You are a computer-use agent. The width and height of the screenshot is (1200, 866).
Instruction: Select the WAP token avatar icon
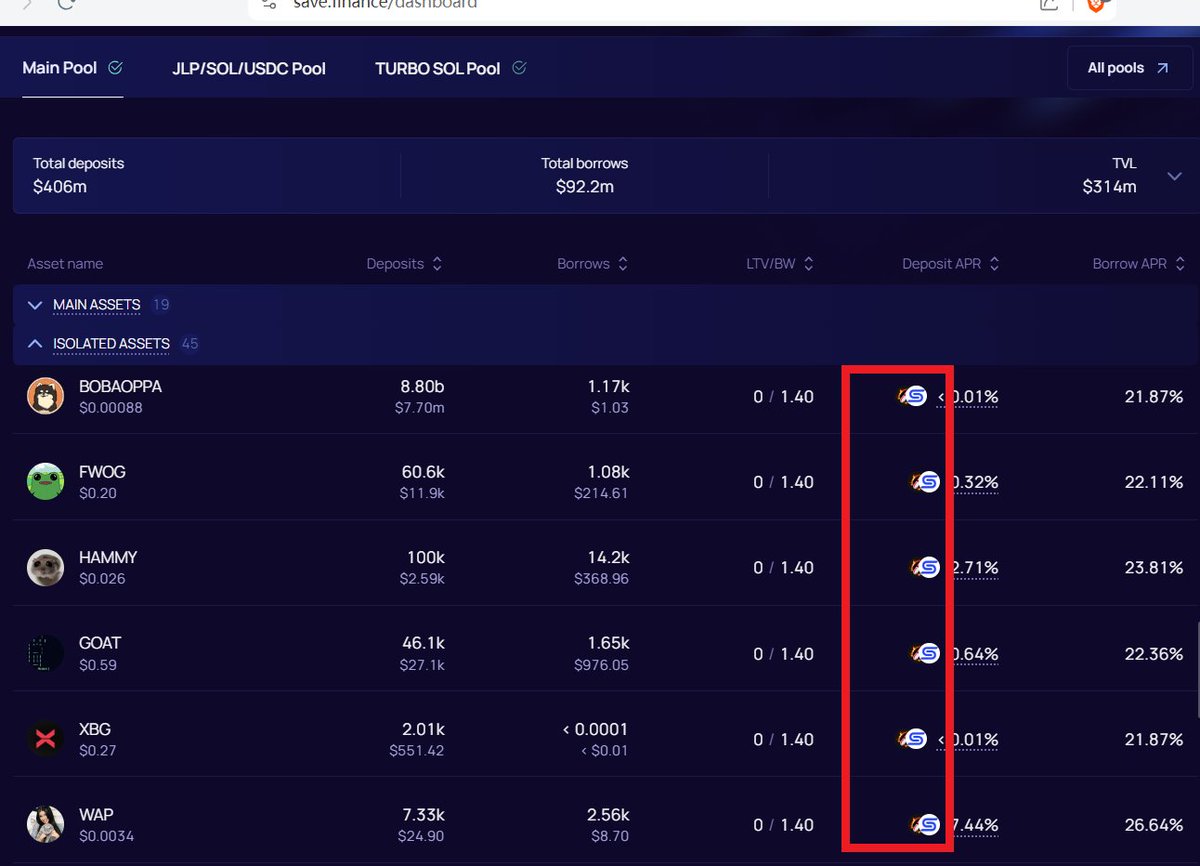[x=46, y=825]
